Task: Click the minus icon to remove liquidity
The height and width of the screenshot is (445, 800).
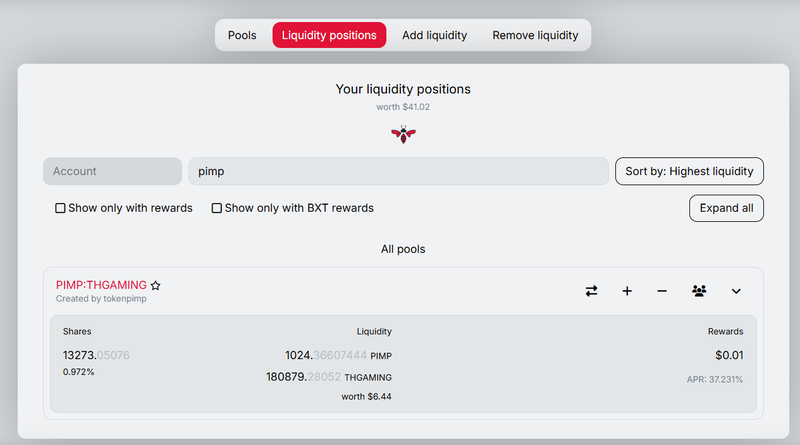Action: tap(662, 291)
